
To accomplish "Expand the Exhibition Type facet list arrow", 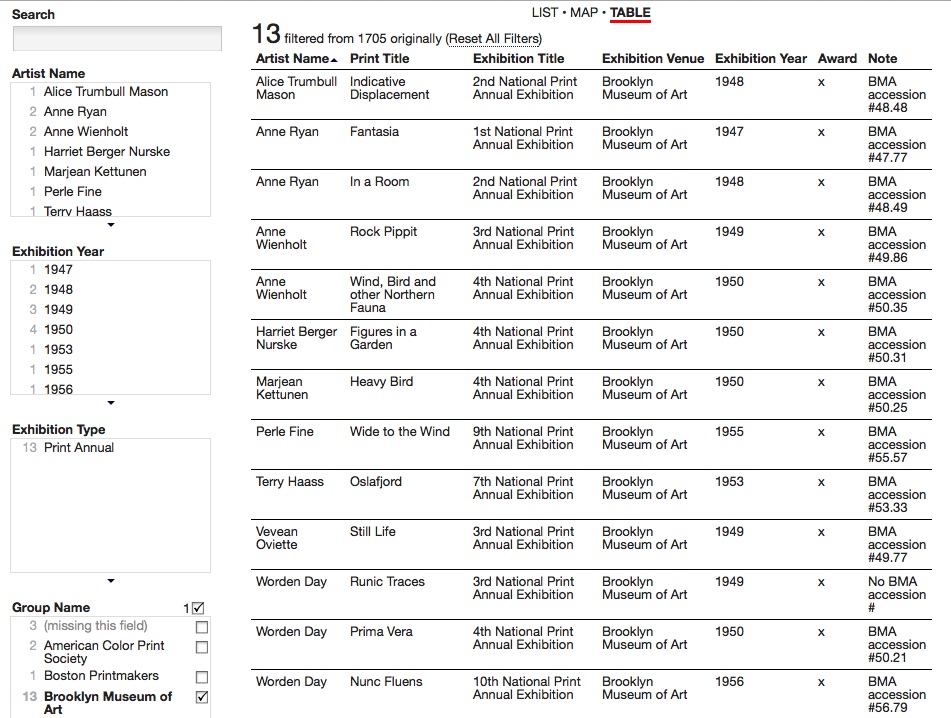I will (x=110, y=581).
